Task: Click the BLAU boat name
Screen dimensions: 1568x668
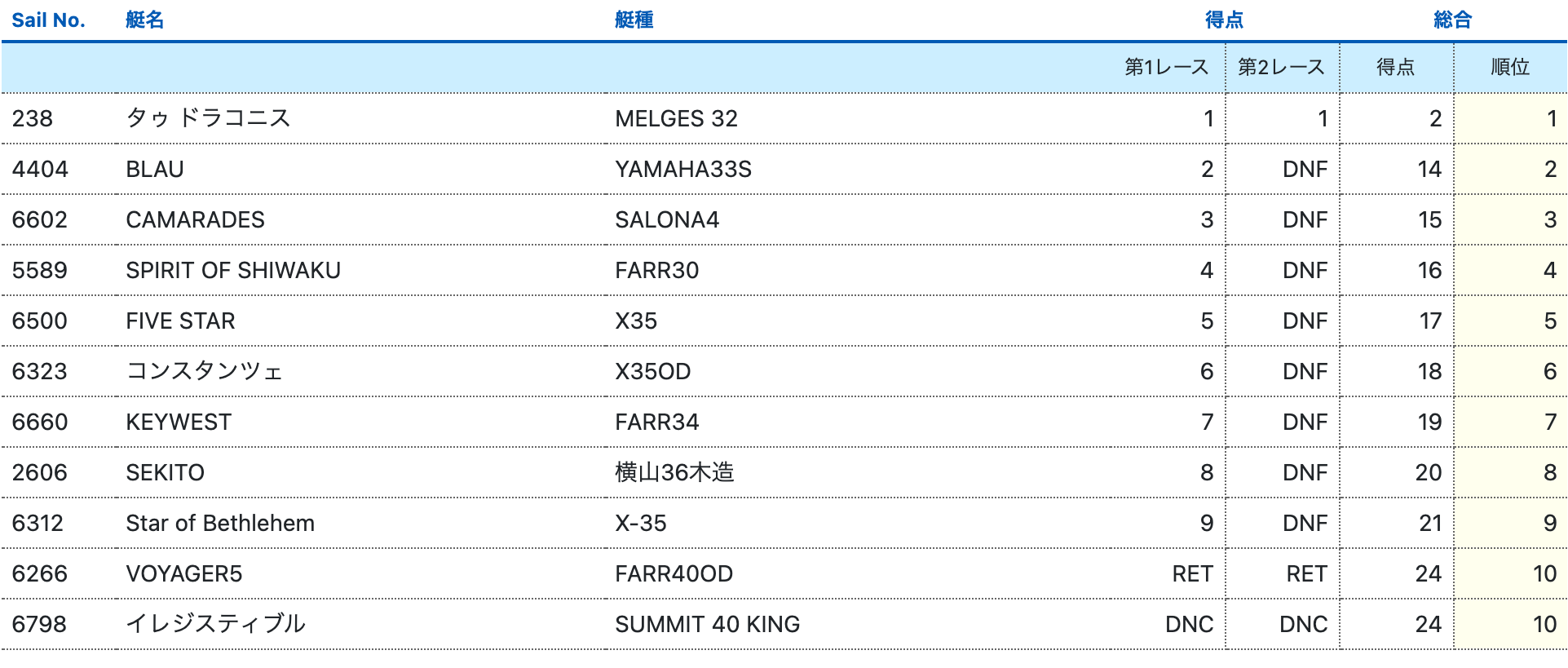Action: [x=155, y=169]
